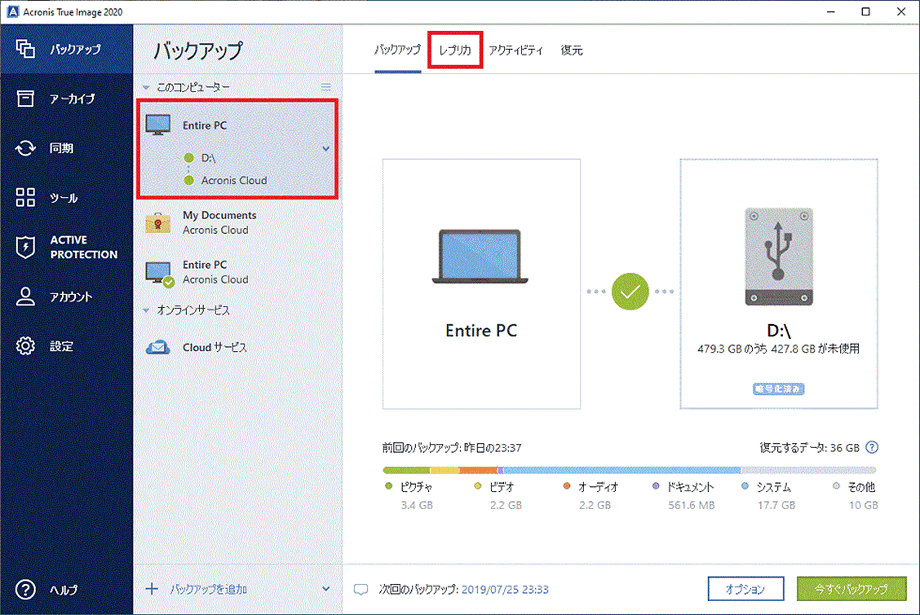This screenshot has height=615, width=920.
Task: Click the orange オーディオ segment of data bar
Action: coord(478,470)
